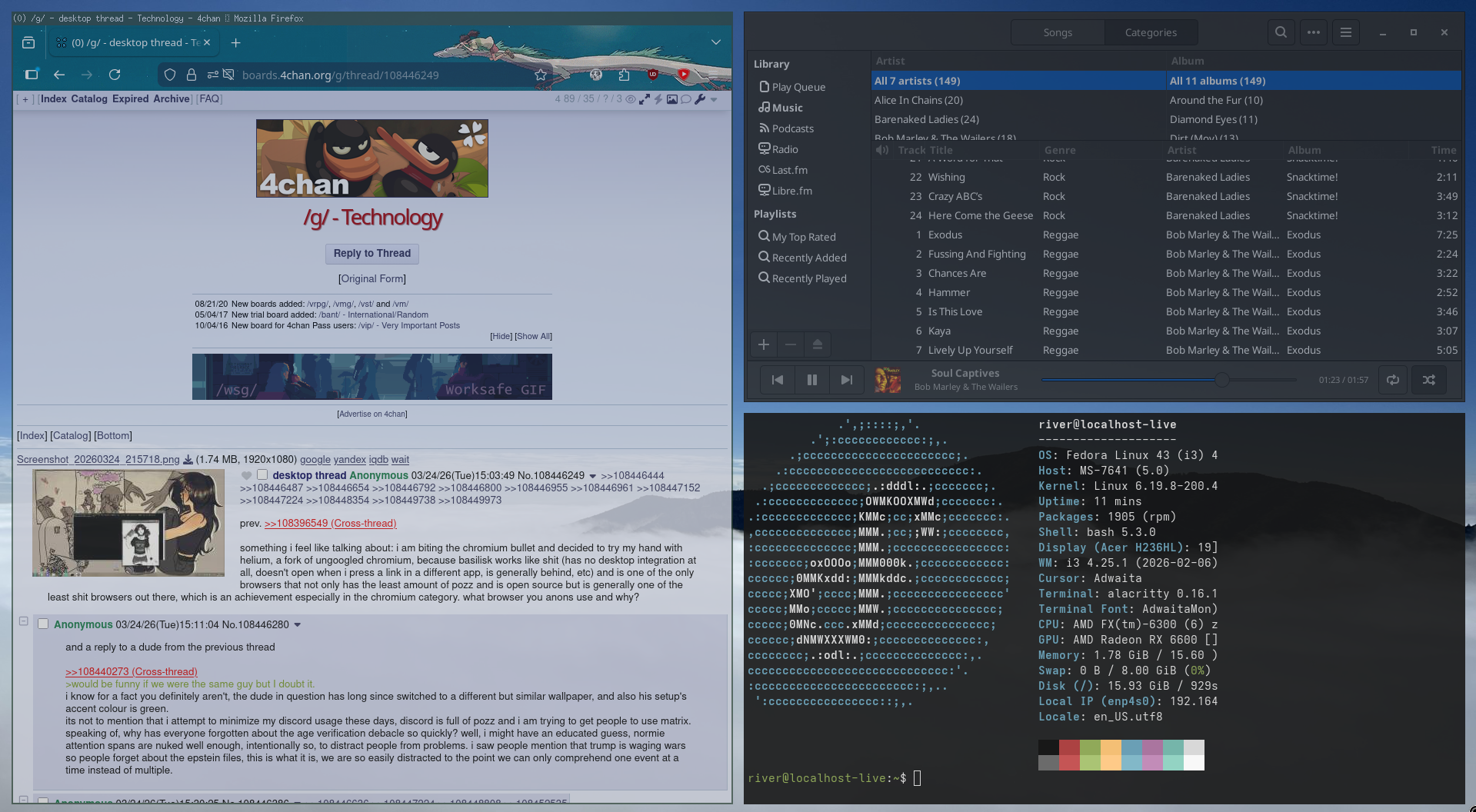Open the gallery image icon in 4chan header

672,99
